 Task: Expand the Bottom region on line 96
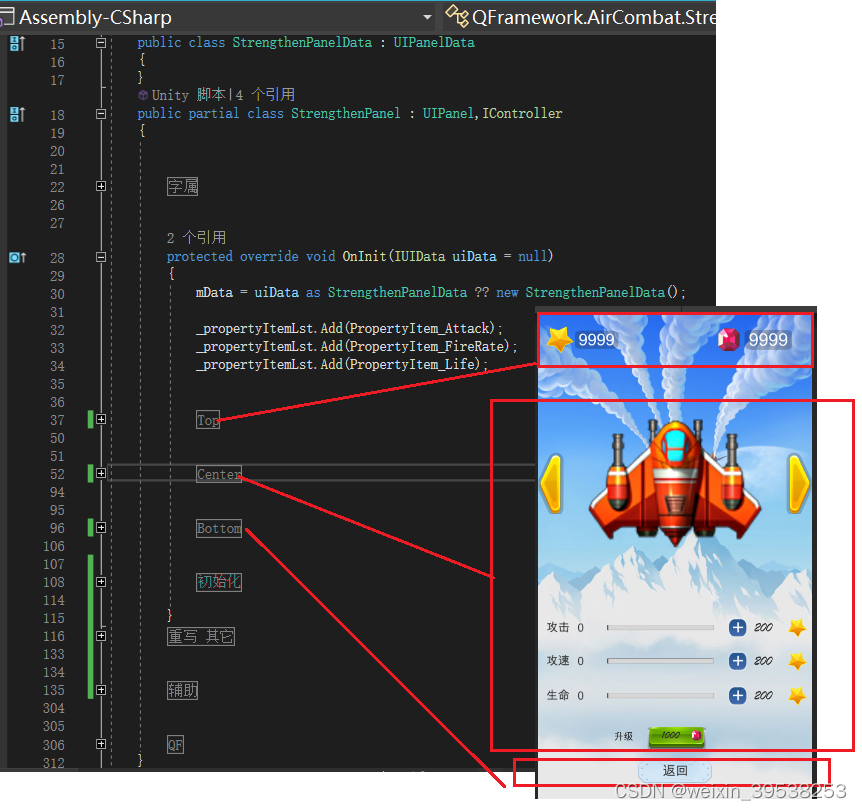coord(101,528)
